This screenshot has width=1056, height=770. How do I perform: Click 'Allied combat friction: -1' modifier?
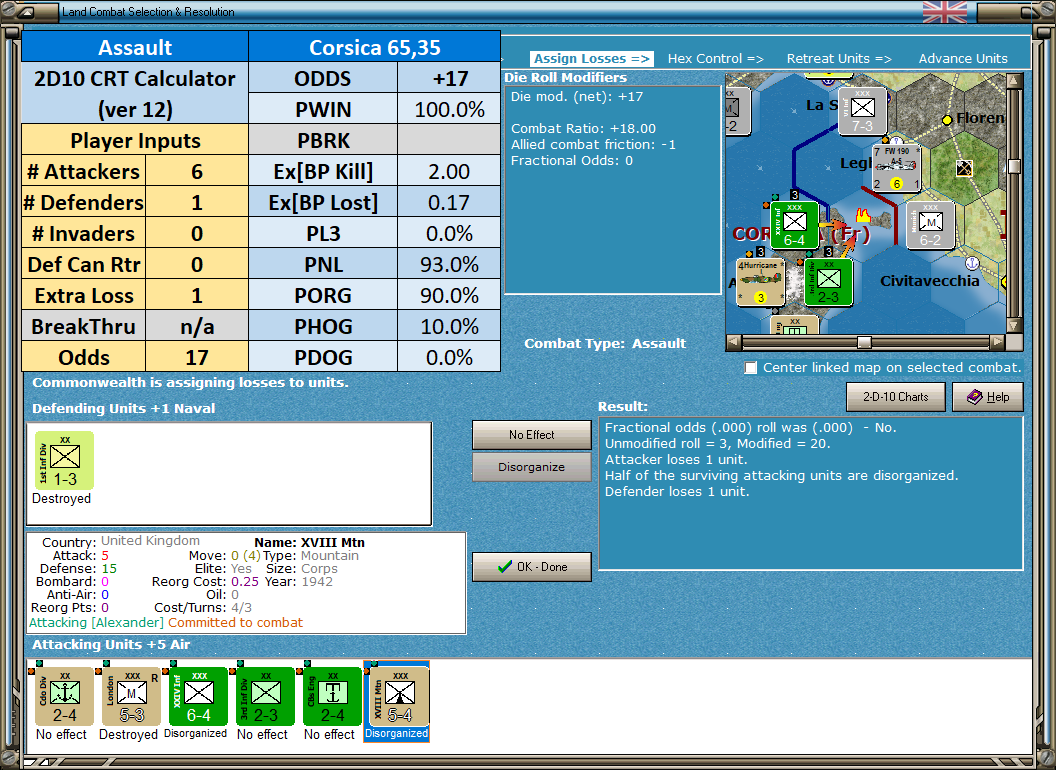pos(593,144)
